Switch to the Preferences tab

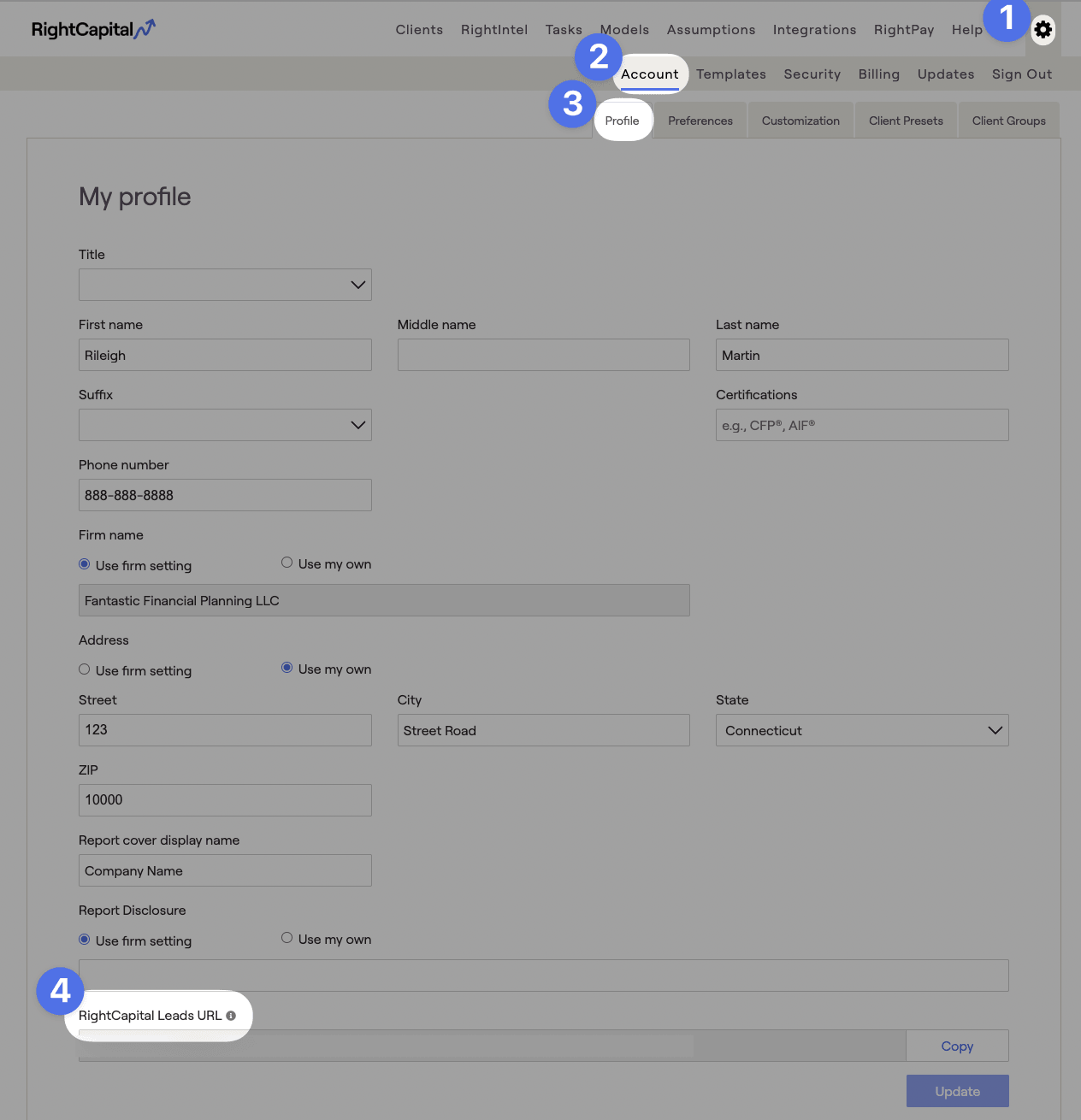(x=700, y=121)
